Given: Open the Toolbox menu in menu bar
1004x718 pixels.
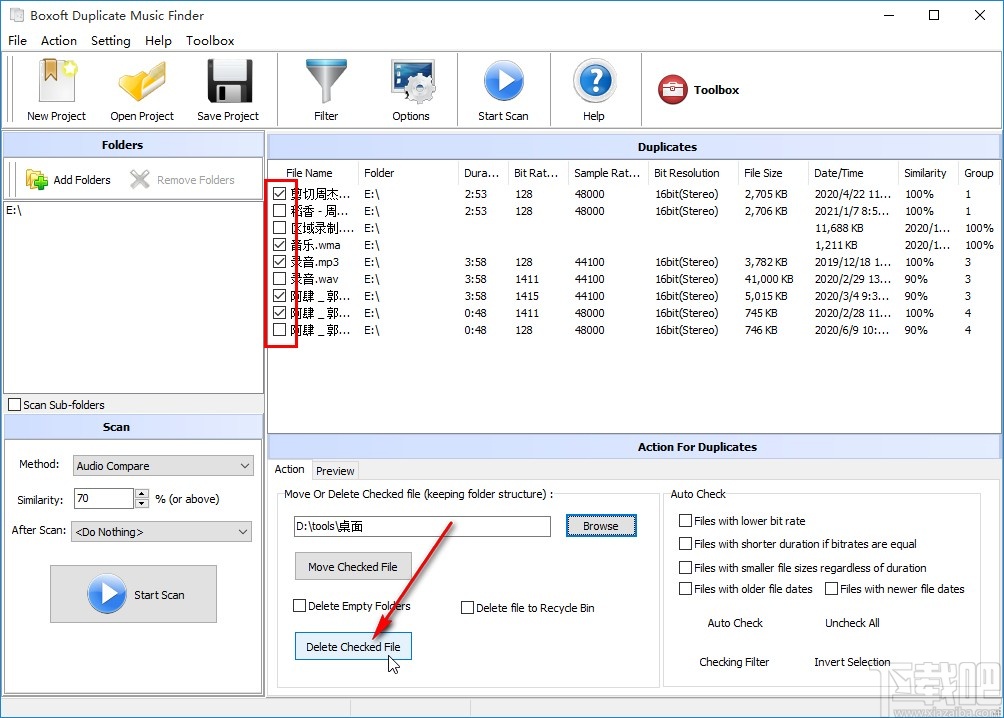Looking at the screenshot, I should pos(210,40).
